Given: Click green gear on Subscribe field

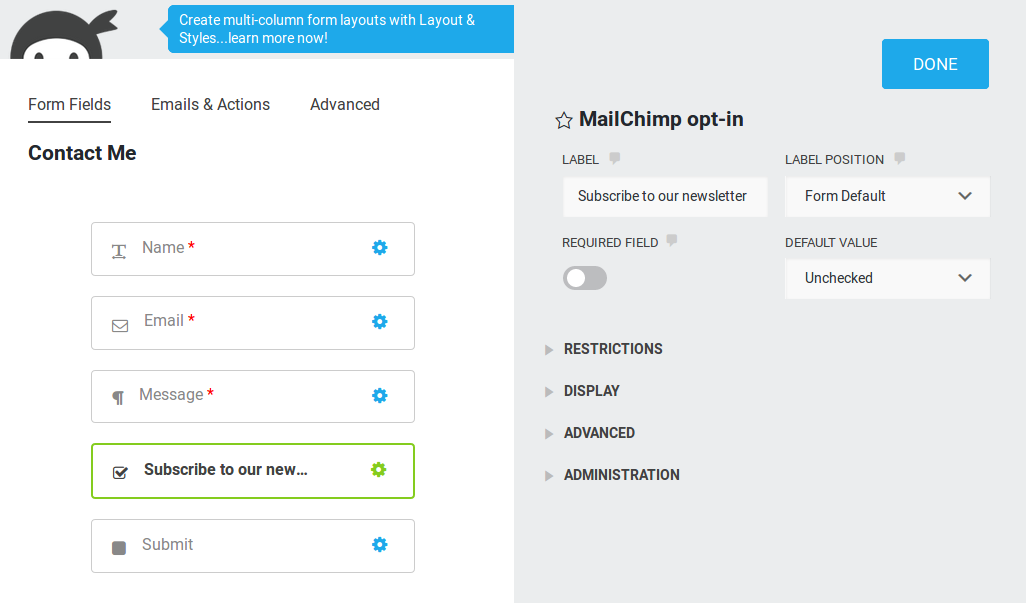Looking at the screenshot, I should (378, 470).
